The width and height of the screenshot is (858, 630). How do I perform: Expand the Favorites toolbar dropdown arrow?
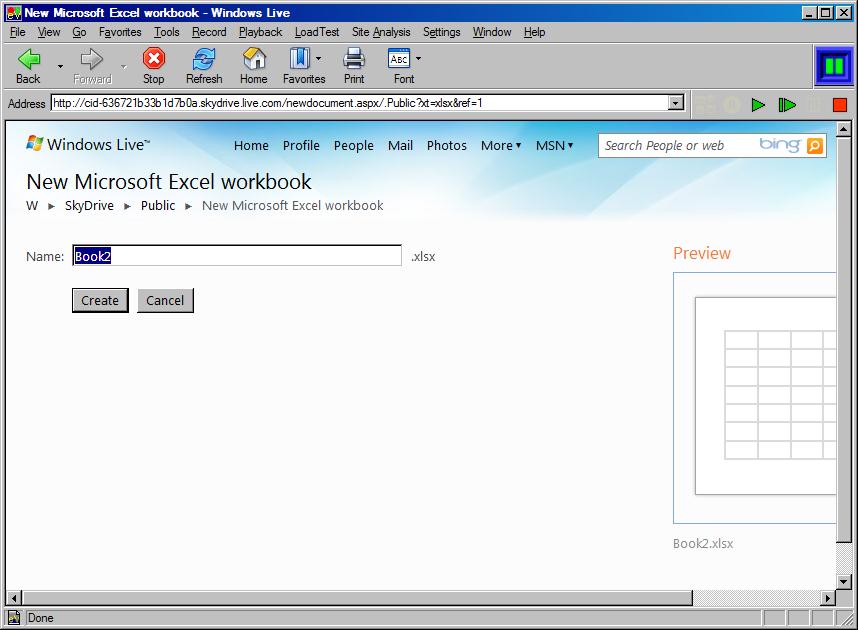[318, 59]
